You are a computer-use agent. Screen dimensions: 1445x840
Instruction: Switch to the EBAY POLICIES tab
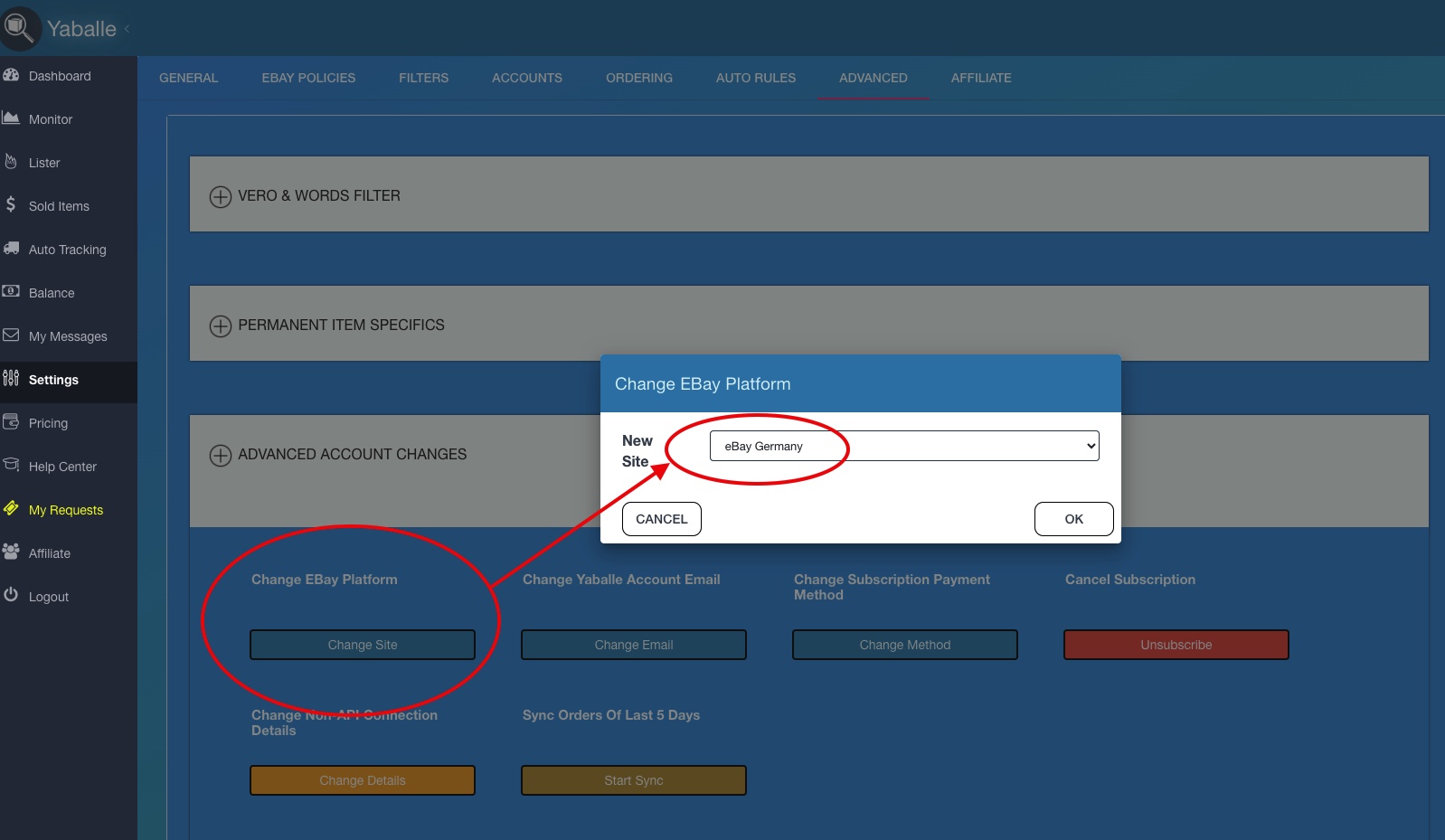308,78
